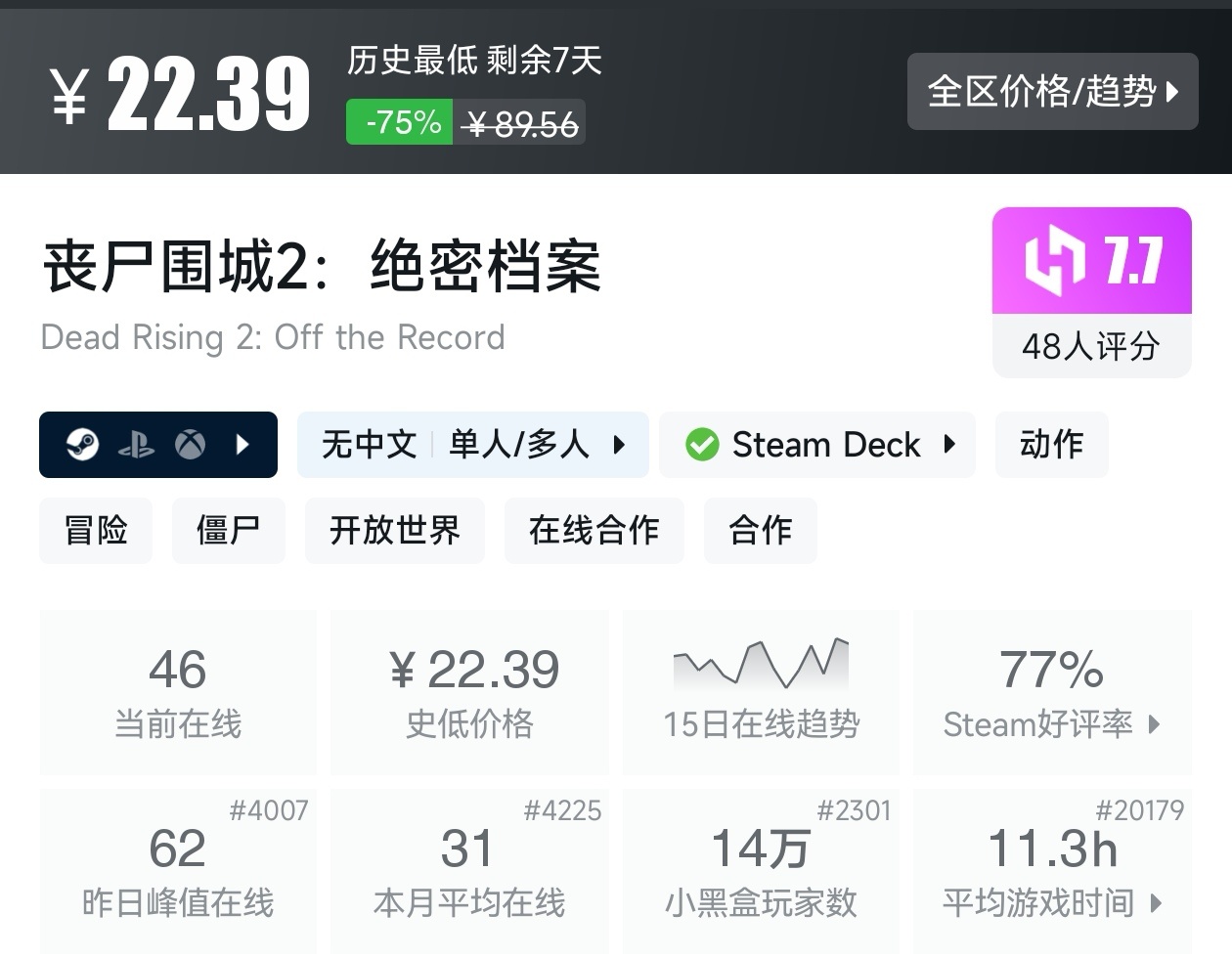Viewport: 1232px width, 958px height.
Task: Click the Steam platform icon
Action: pyautogui.click(x=82, y=445)
